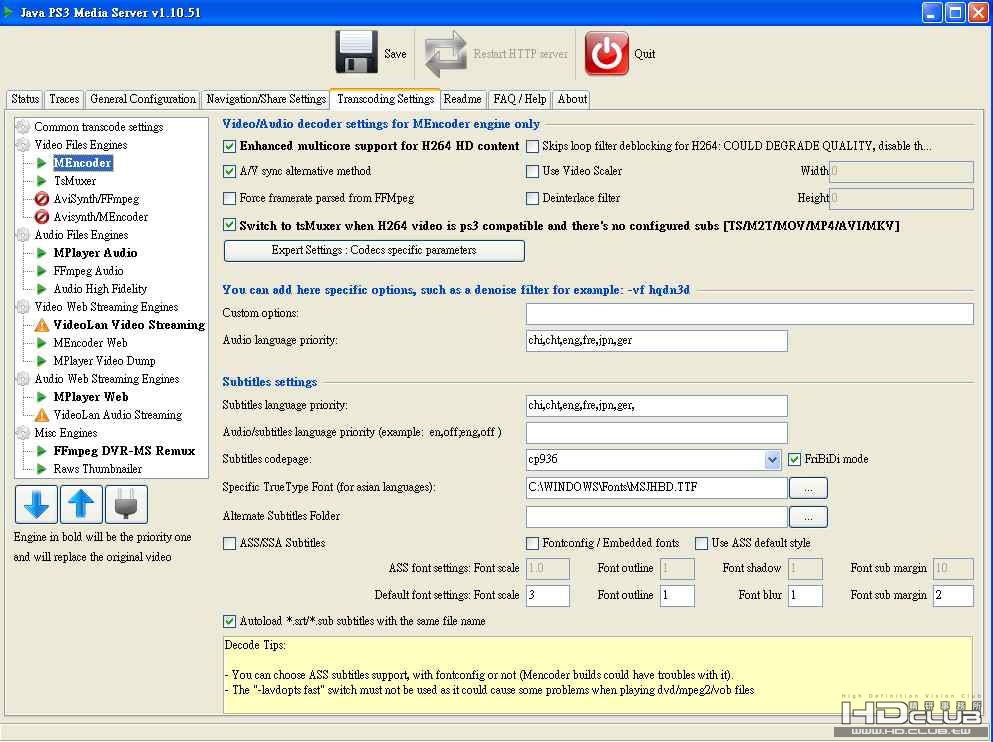Click the Default Font sub margin field with value 2
The image size is (993, 742).
click(x=953, y=596)
